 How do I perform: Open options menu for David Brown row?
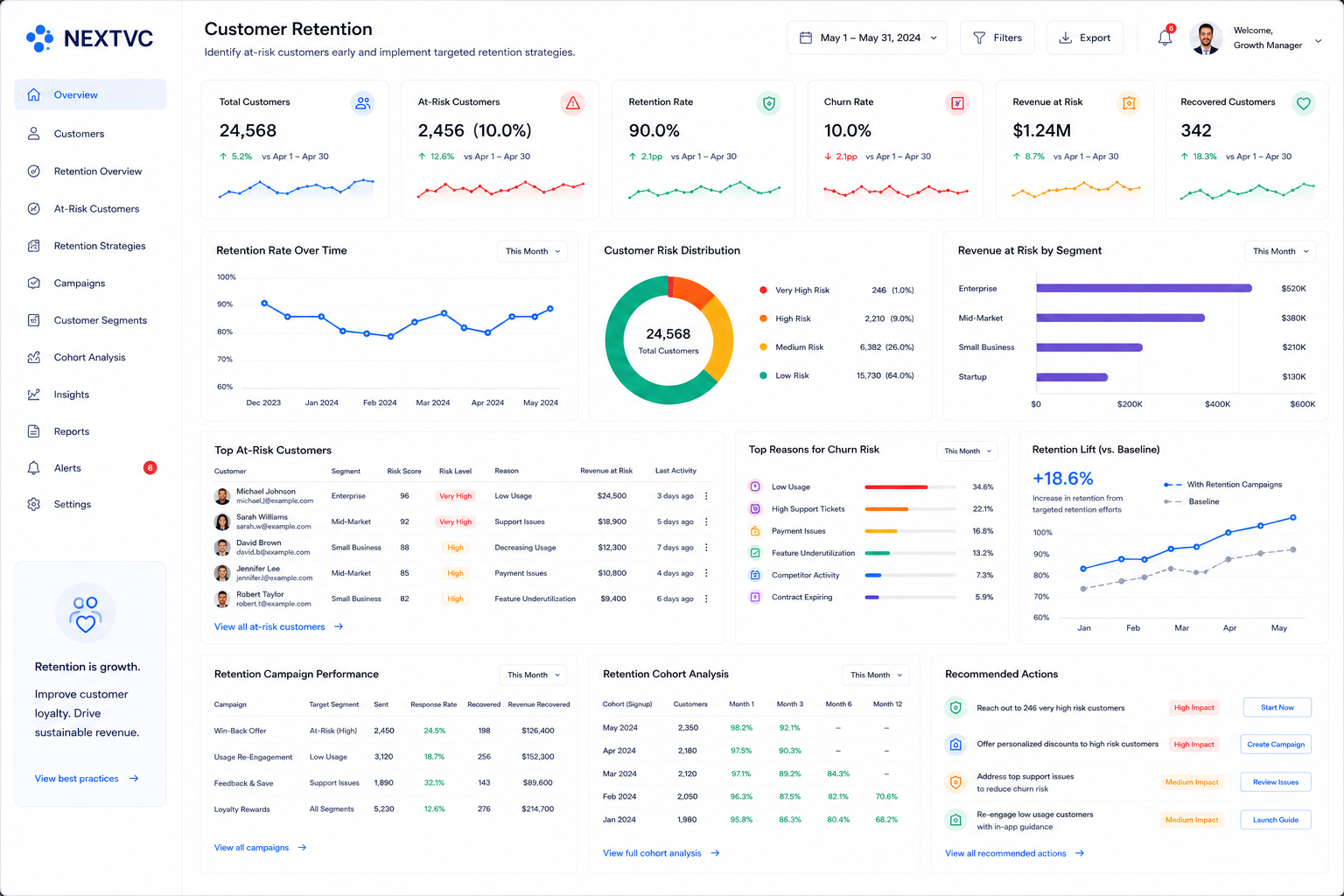(706, 548)
